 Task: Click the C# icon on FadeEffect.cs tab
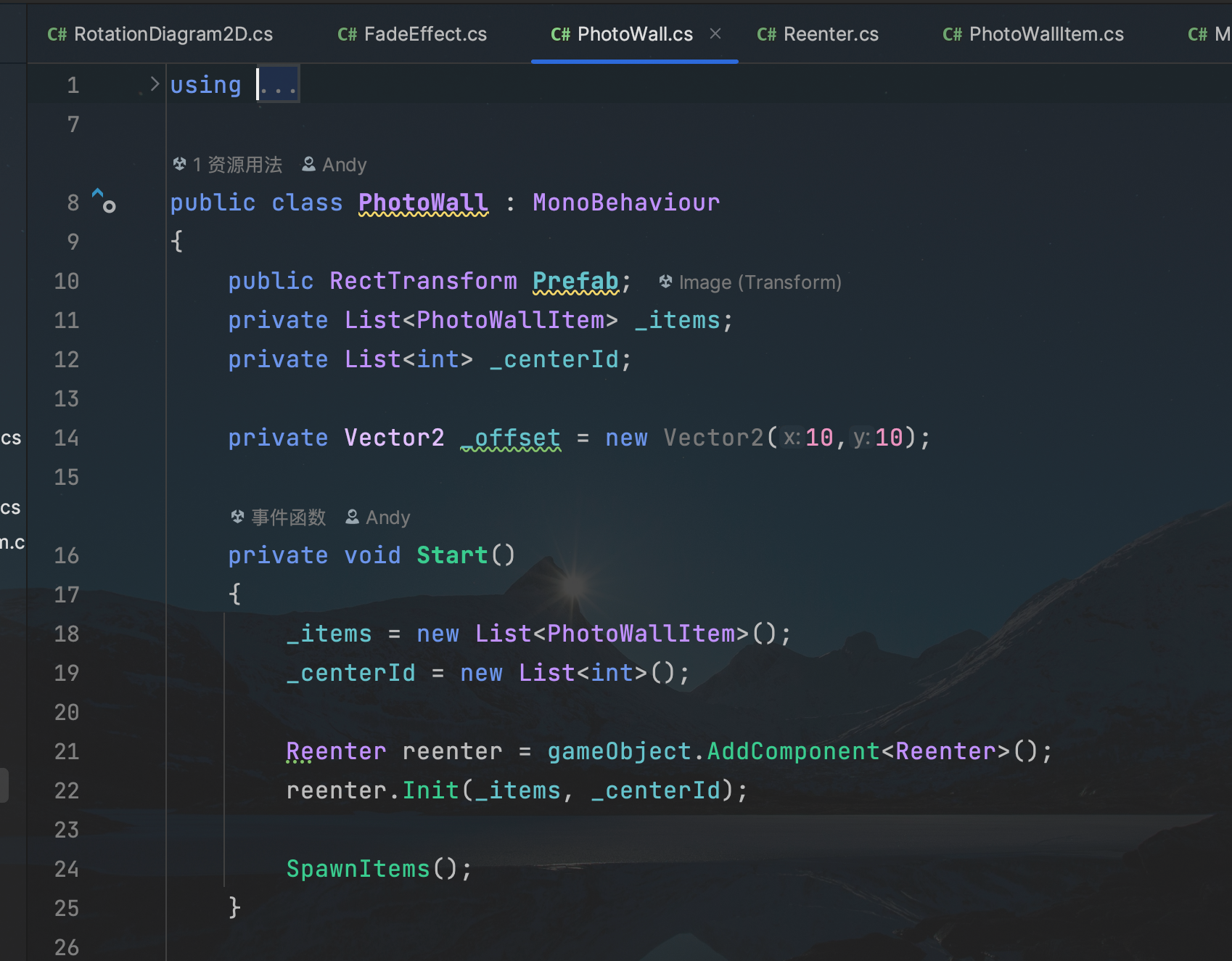pyautogui.click(x=348, y=34)
